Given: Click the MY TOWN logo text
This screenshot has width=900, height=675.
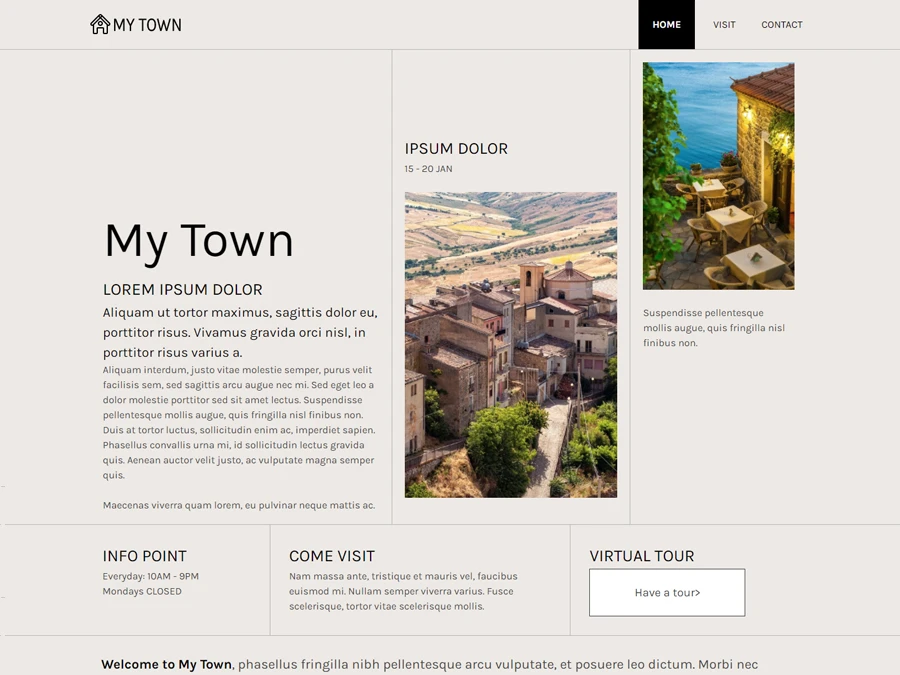Looking at the screenshot, I should (x=147, y=25).
